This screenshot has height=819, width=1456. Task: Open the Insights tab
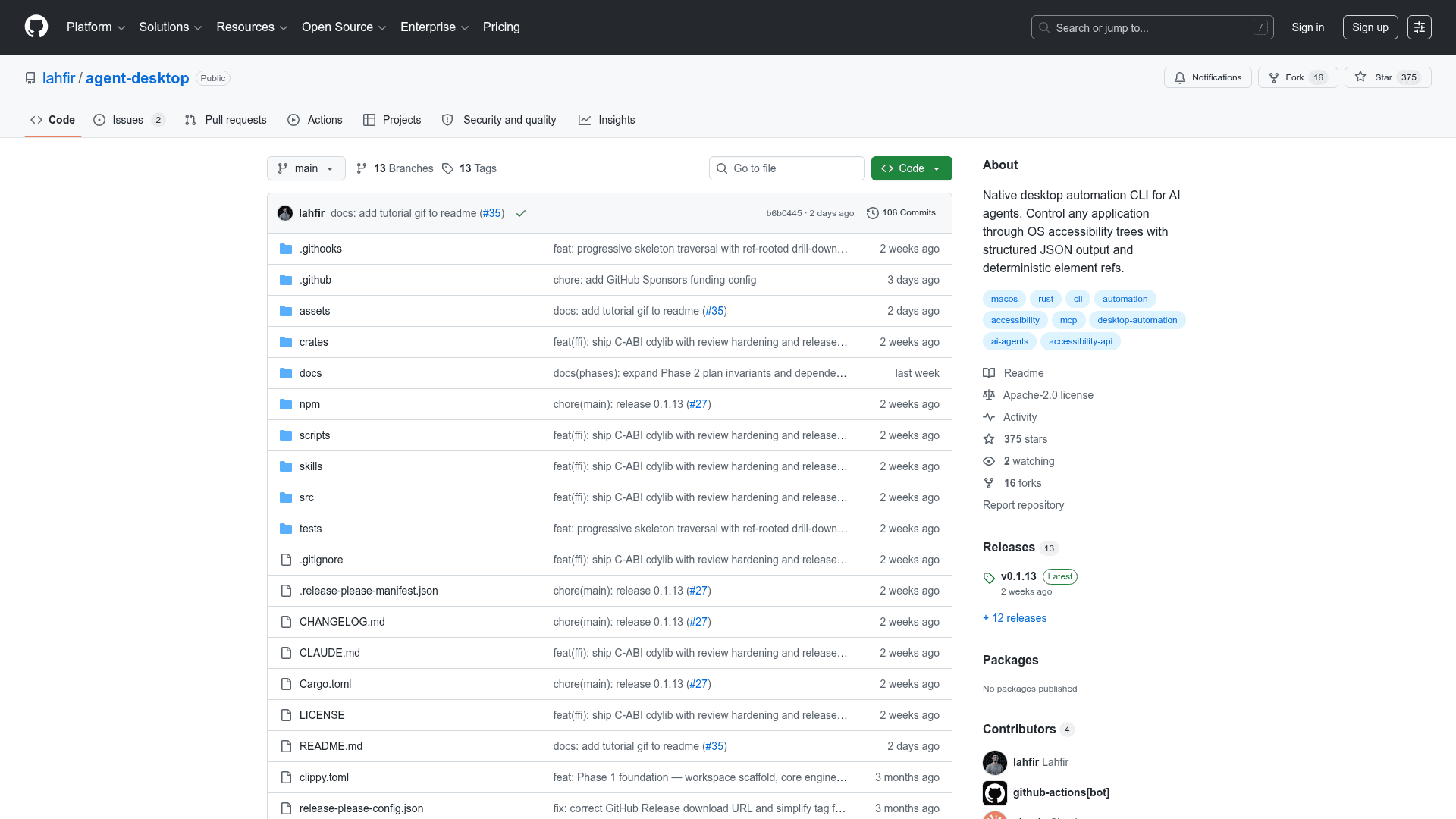[607, 120]
